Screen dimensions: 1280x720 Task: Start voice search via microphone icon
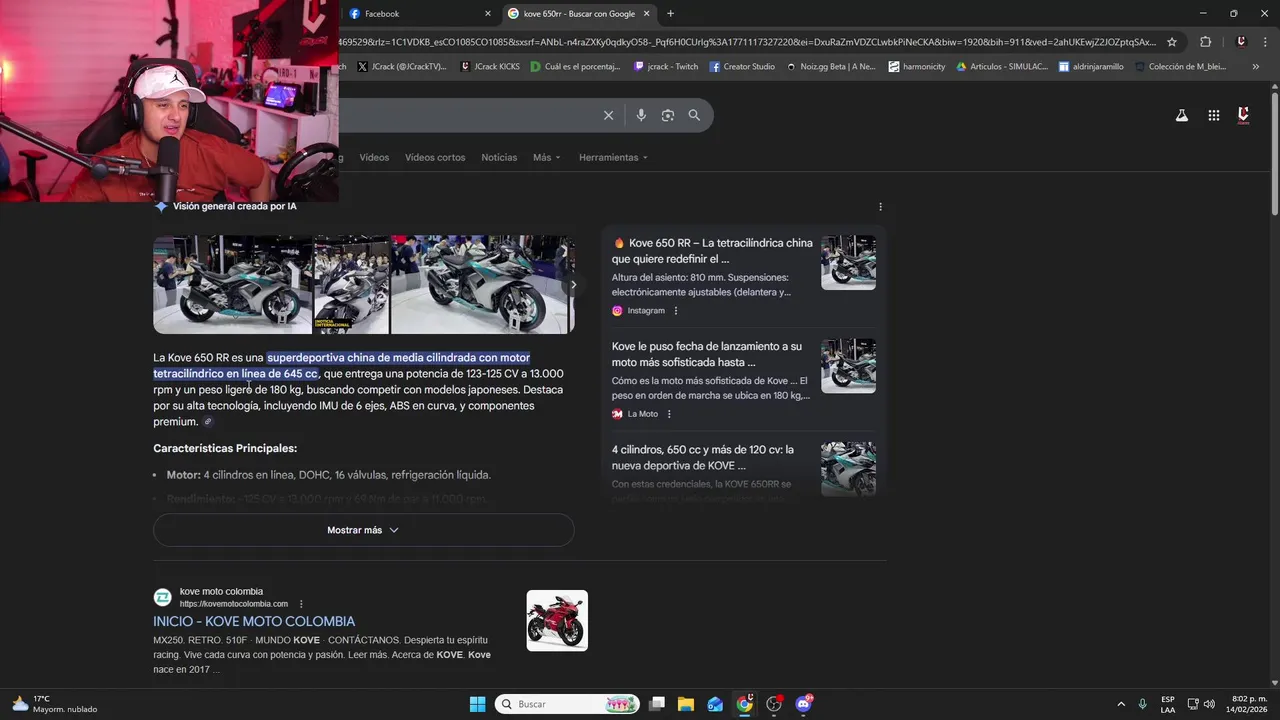[641, 115]
